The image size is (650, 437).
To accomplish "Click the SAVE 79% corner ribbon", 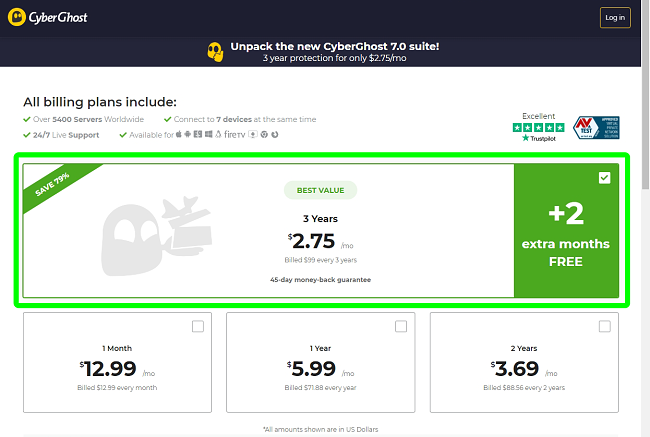I will (54, 184).
